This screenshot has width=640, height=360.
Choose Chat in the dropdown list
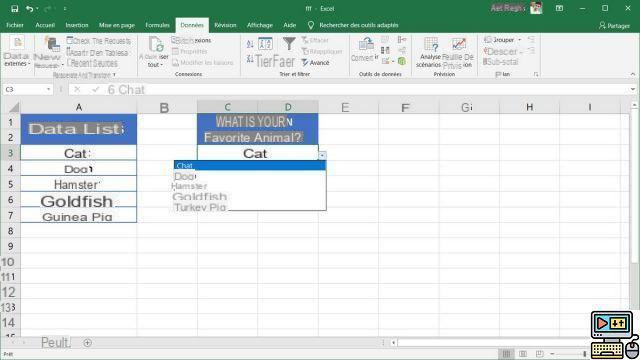[250, 165]
